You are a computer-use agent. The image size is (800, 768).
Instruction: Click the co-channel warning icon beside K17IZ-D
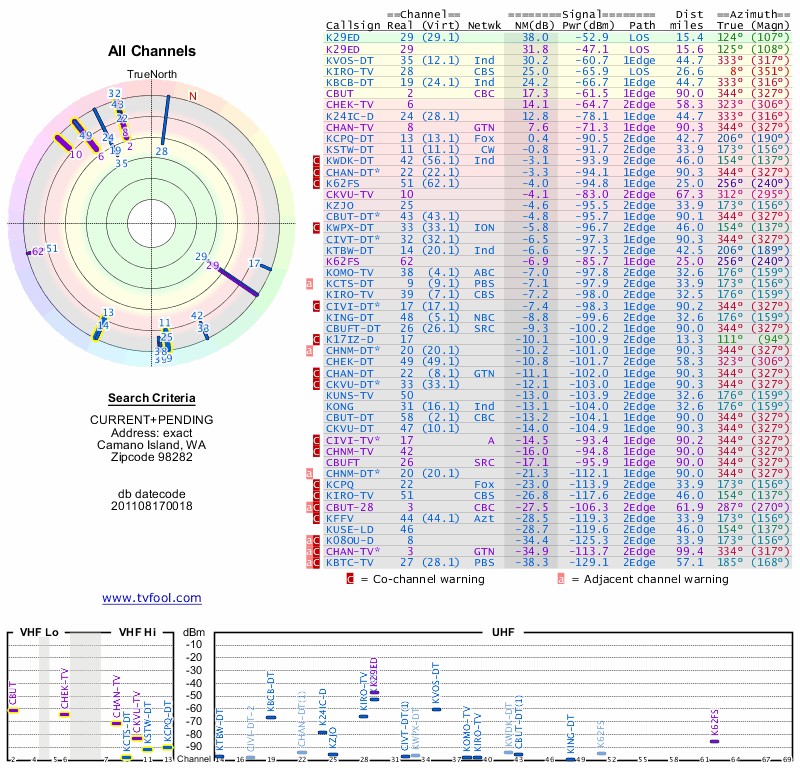[318, 339]
